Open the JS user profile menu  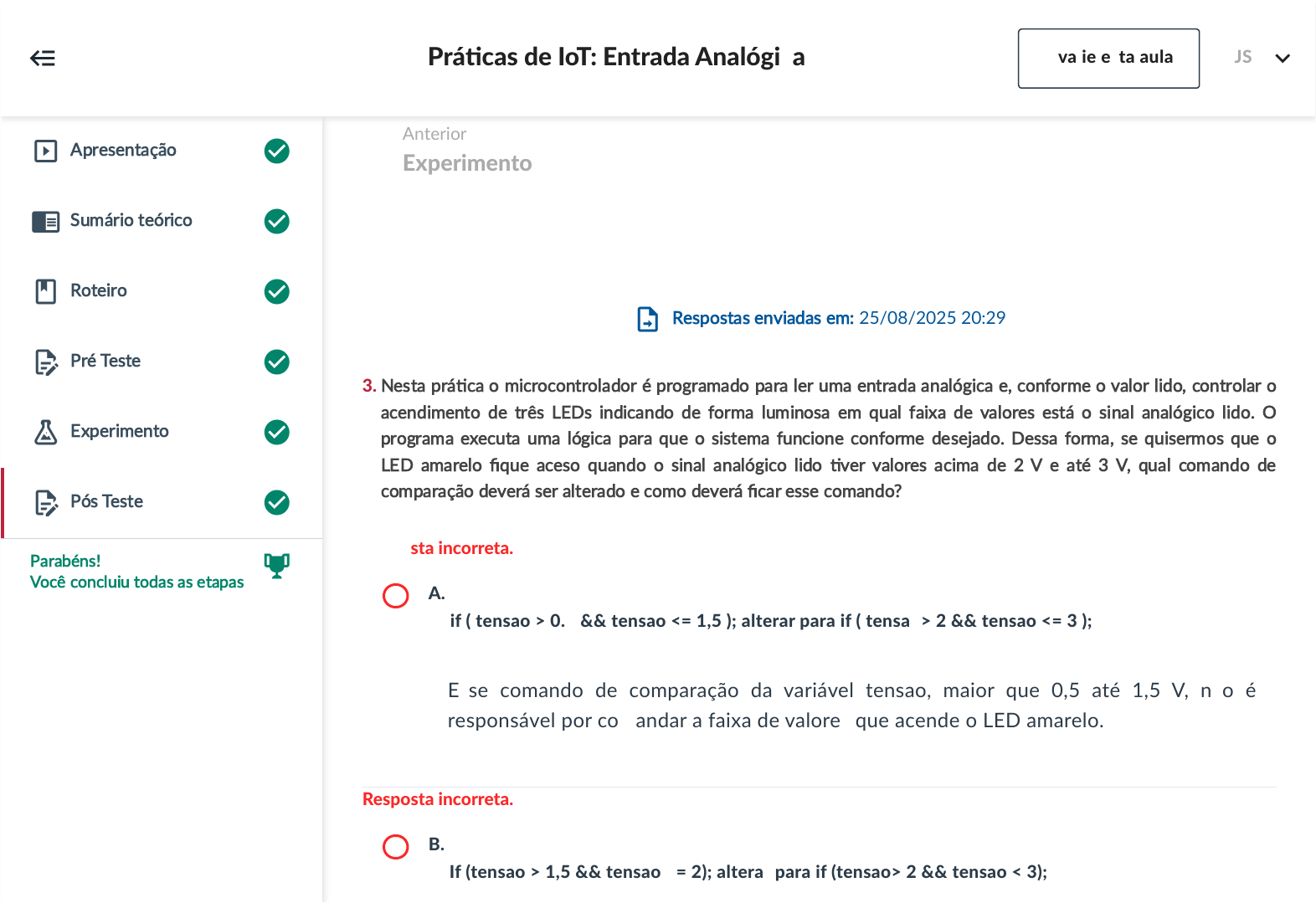coord(1242,57)
